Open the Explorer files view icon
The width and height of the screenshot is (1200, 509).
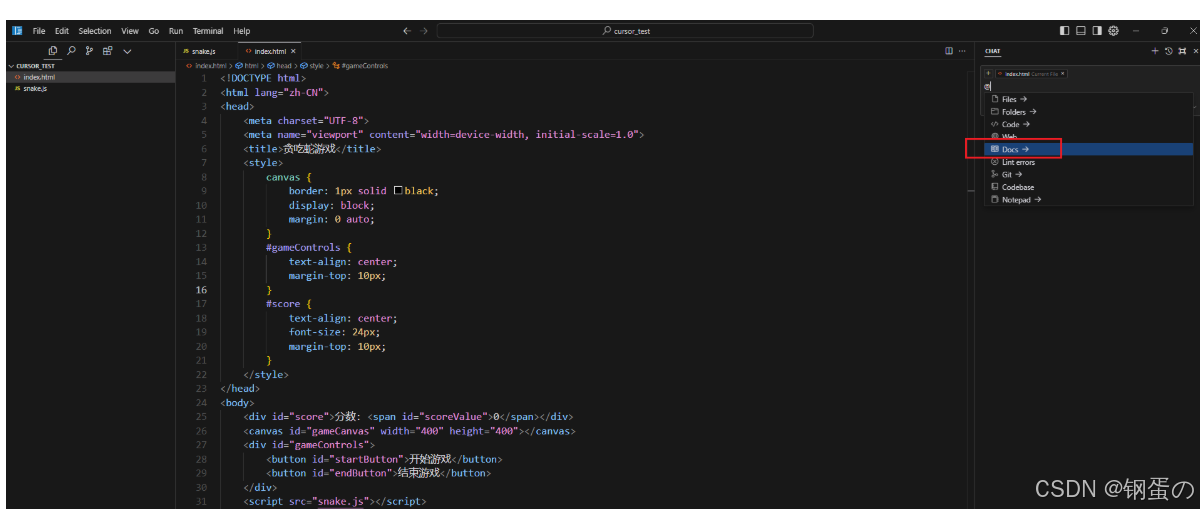[53, 51]
